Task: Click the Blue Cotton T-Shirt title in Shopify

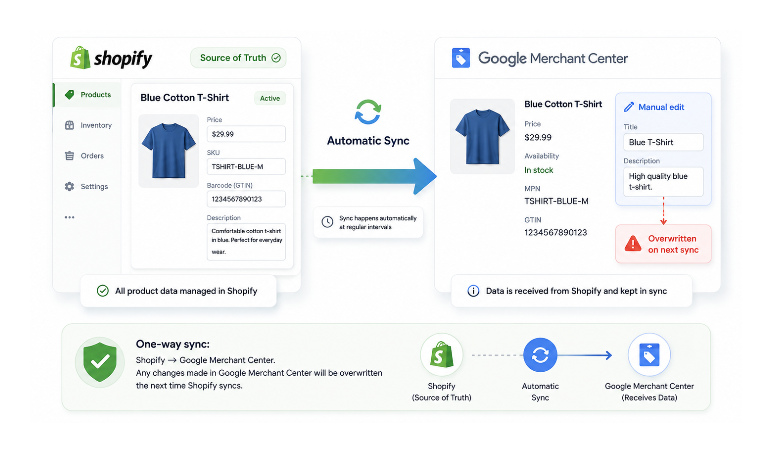Action: click(185, 97)
